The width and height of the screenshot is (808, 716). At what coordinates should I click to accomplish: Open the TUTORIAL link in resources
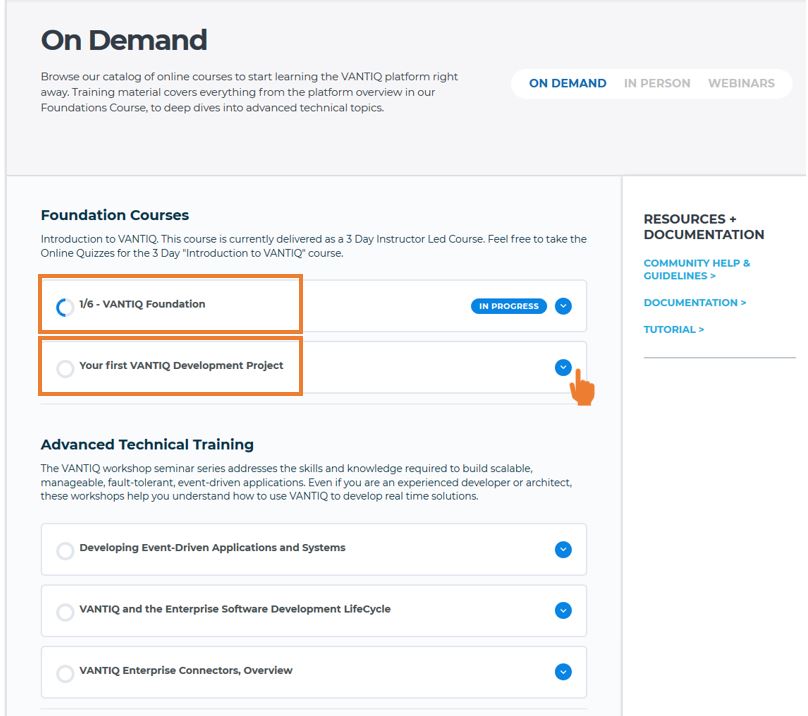coord(673,329)
